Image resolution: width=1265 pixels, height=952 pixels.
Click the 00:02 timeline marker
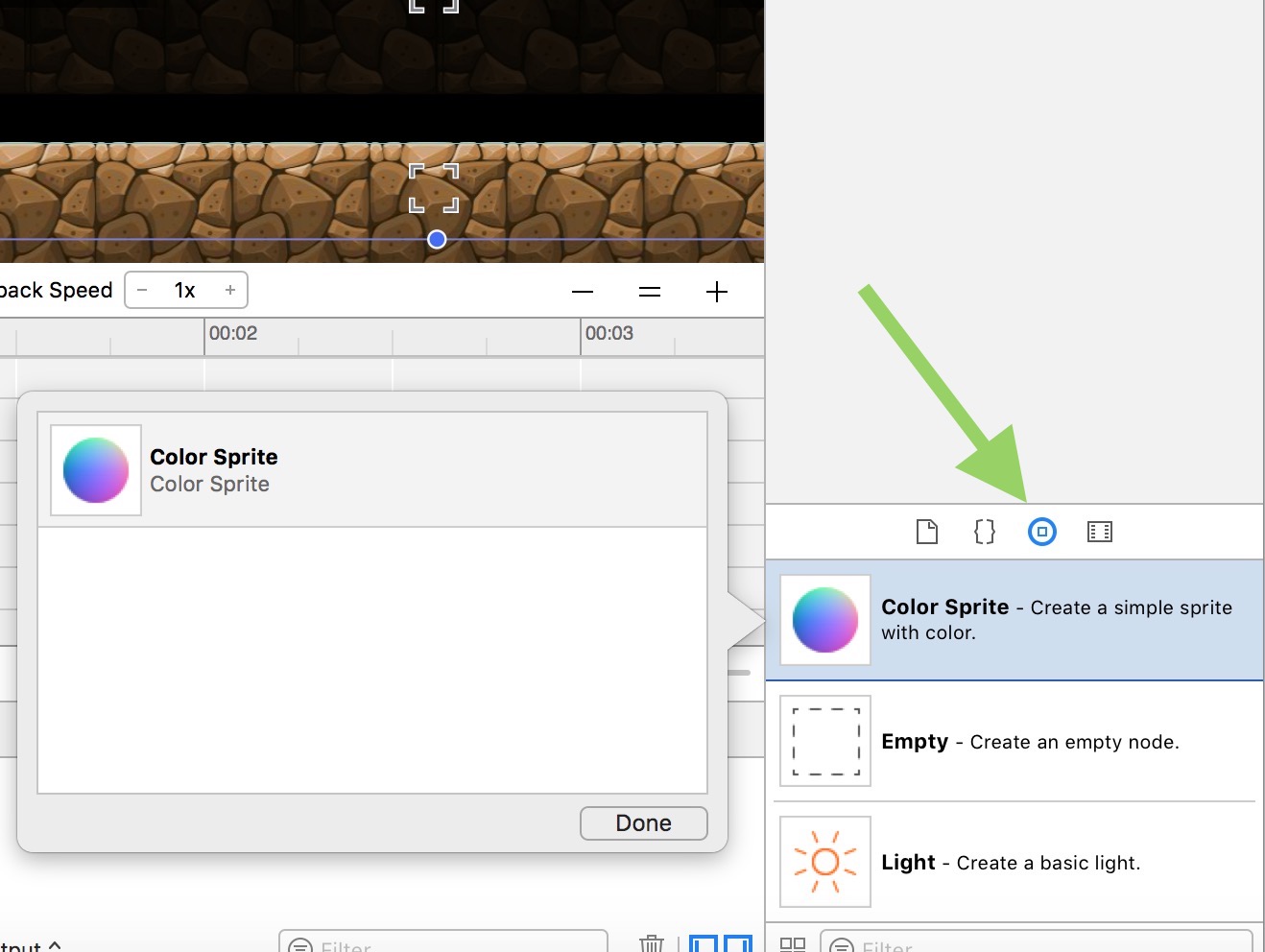233,334
